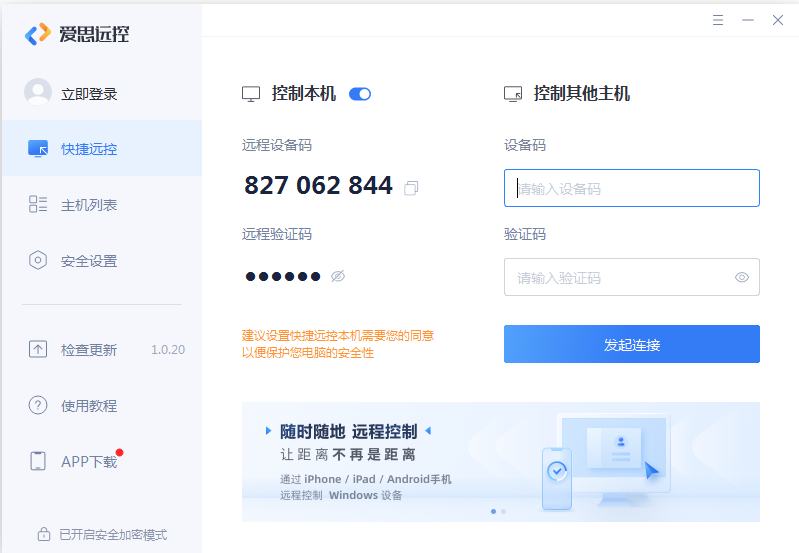Open the 立即登录 login link
The width and height of the screenshot is (799, 553).
[89, 94]
